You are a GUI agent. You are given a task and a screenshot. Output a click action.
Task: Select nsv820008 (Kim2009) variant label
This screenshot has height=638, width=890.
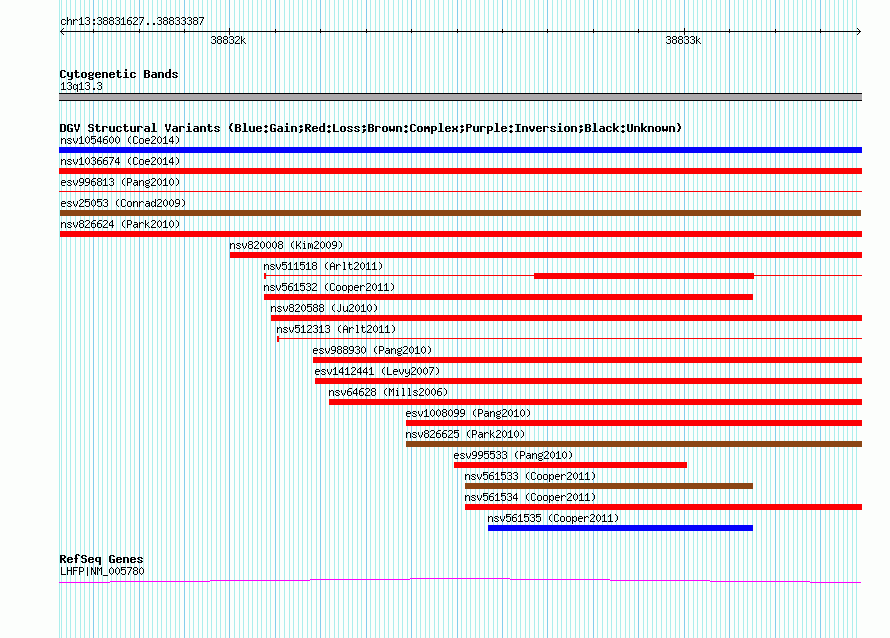286,245
